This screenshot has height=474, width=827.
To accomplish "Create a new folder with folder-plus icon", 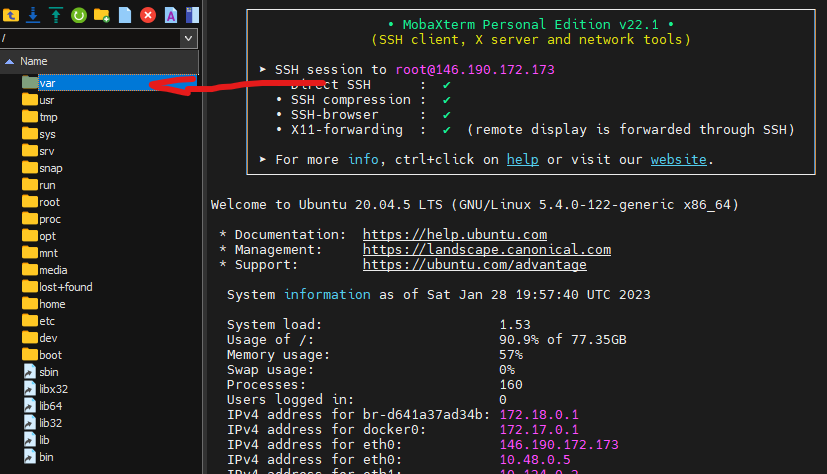I will [101, 14].
